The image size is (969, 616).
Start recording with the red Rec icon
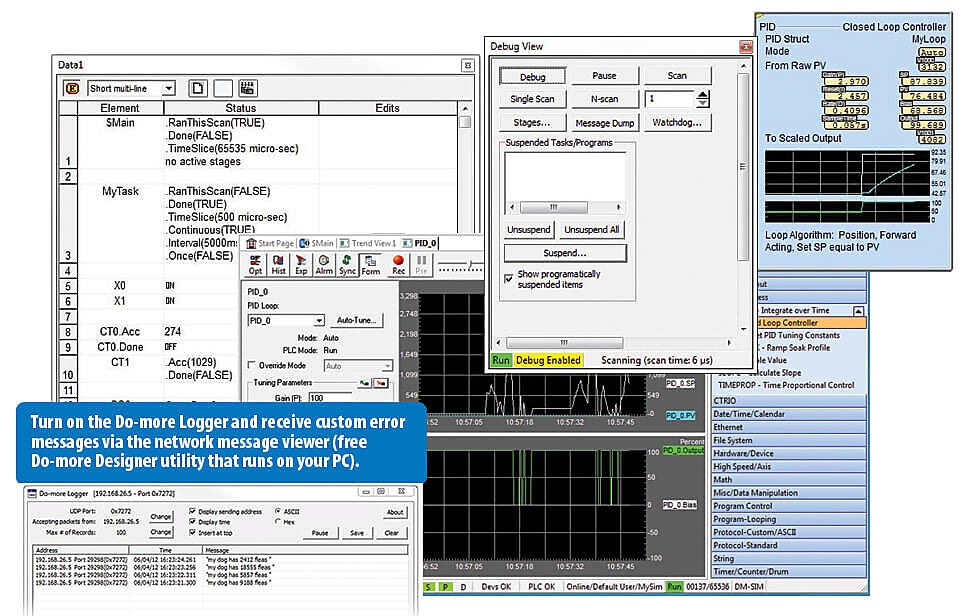(x=399, y=265)
